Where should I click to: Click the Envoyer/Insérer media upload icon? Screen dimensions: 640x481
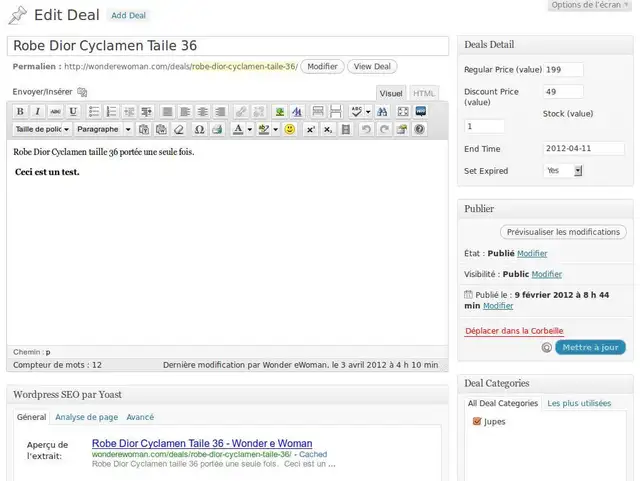click(x=82, y=92)
